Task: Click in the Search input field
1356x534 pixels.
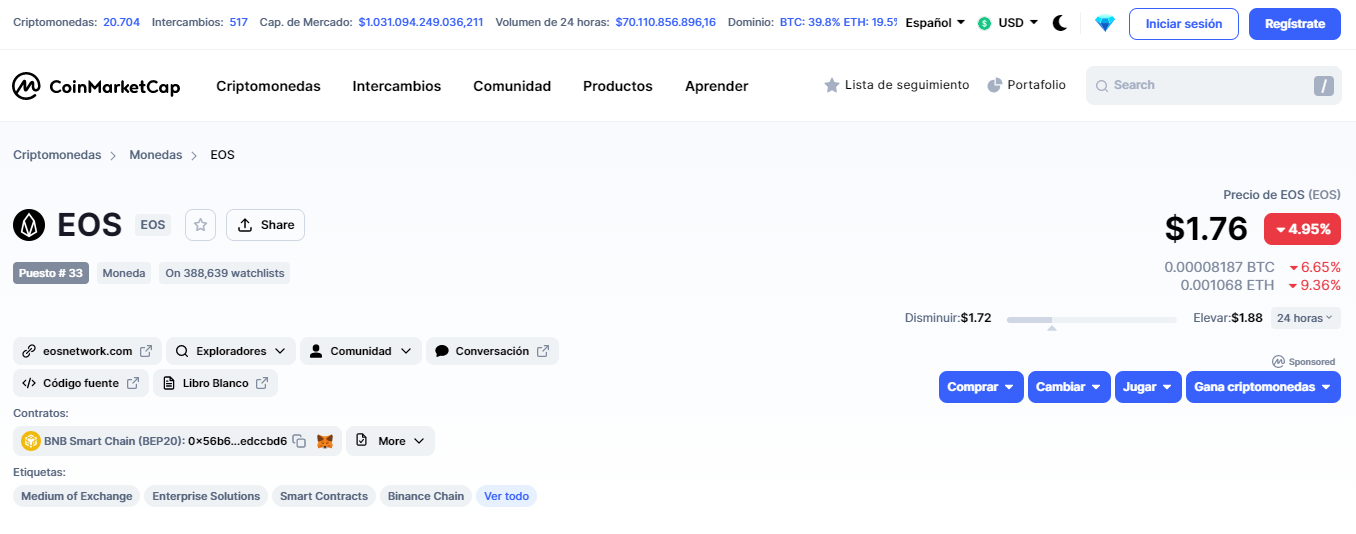Action: pos(1213,86)
